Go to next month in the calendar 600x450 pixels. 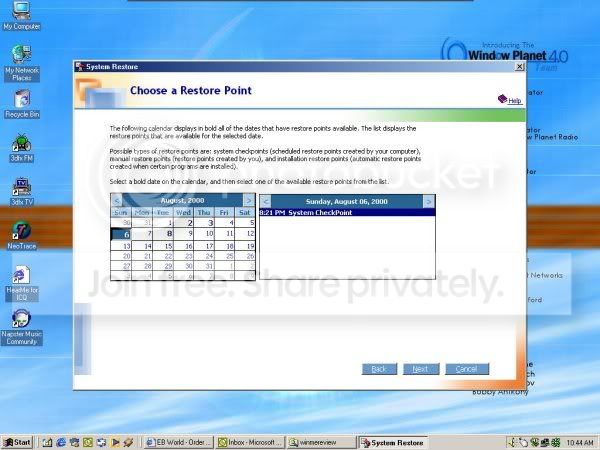pos(249,201)
